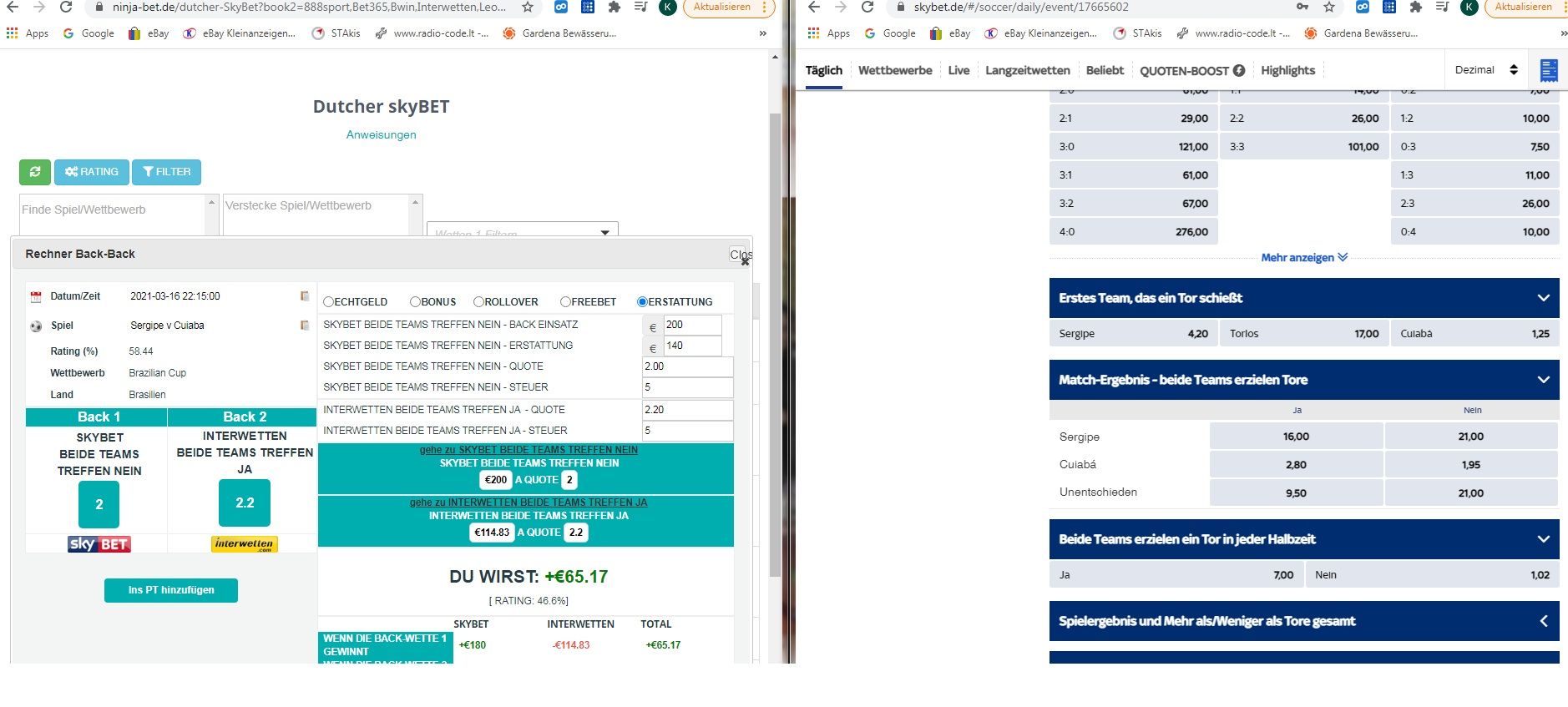Image resolution: width=1568 pixels, height=707 pixels.
Task: Click the sky BET logo under Back 1
Action: 99,544
